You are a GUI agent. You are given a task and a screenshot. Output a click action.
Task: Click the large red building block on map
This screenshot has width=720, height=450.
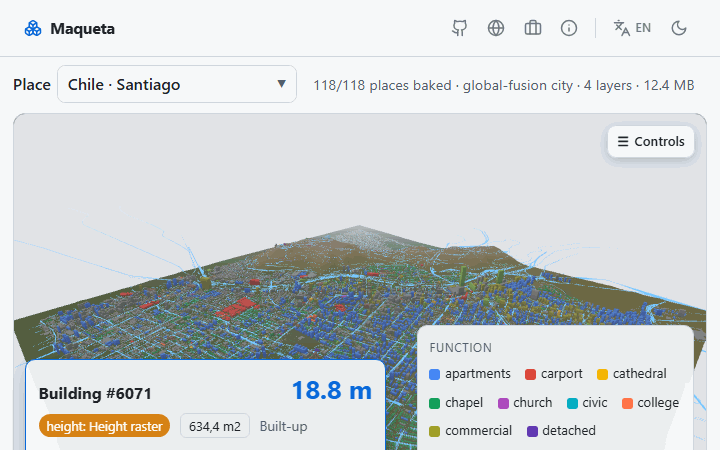pyautogui.click(x=236, y=308)
